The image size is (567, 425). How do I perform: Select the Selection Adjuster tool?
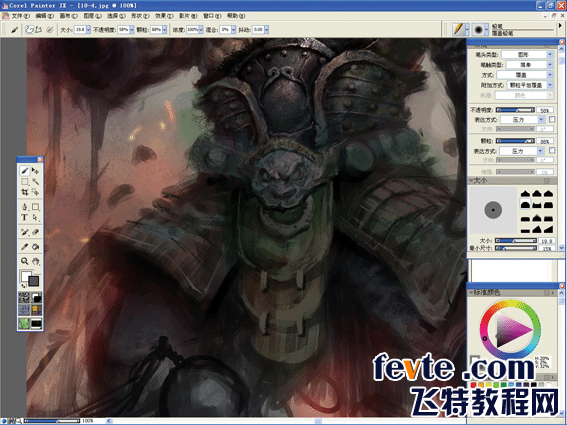coord(35,192)
